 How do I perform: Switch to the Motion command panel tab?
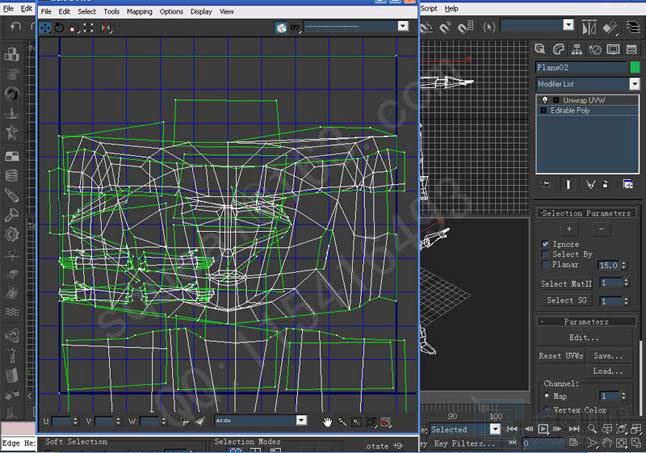(595, 49)
